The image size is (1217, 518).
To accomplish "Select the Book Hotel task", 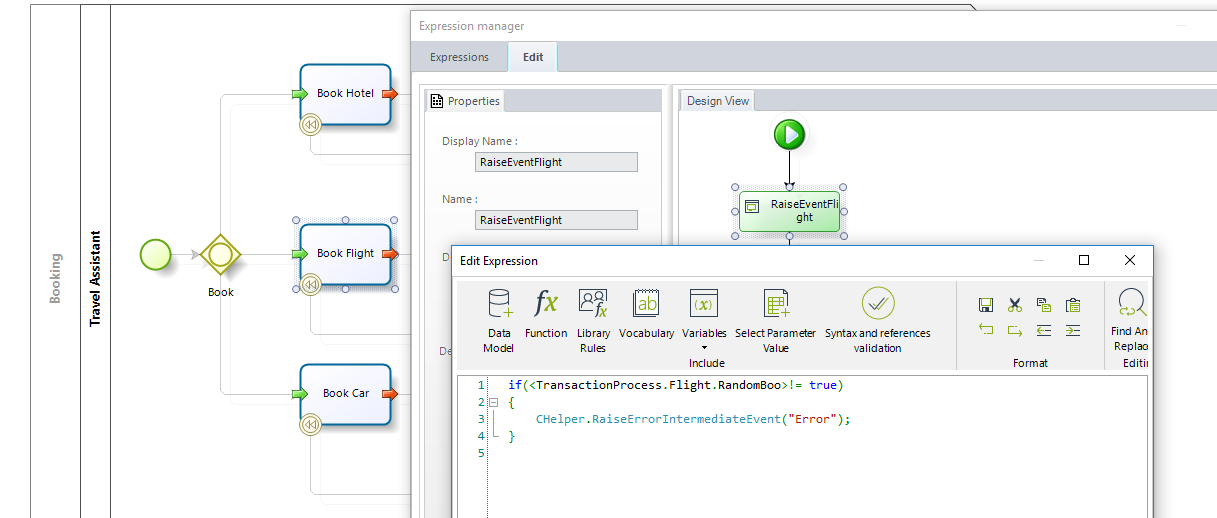I will [x=345, y=94].
